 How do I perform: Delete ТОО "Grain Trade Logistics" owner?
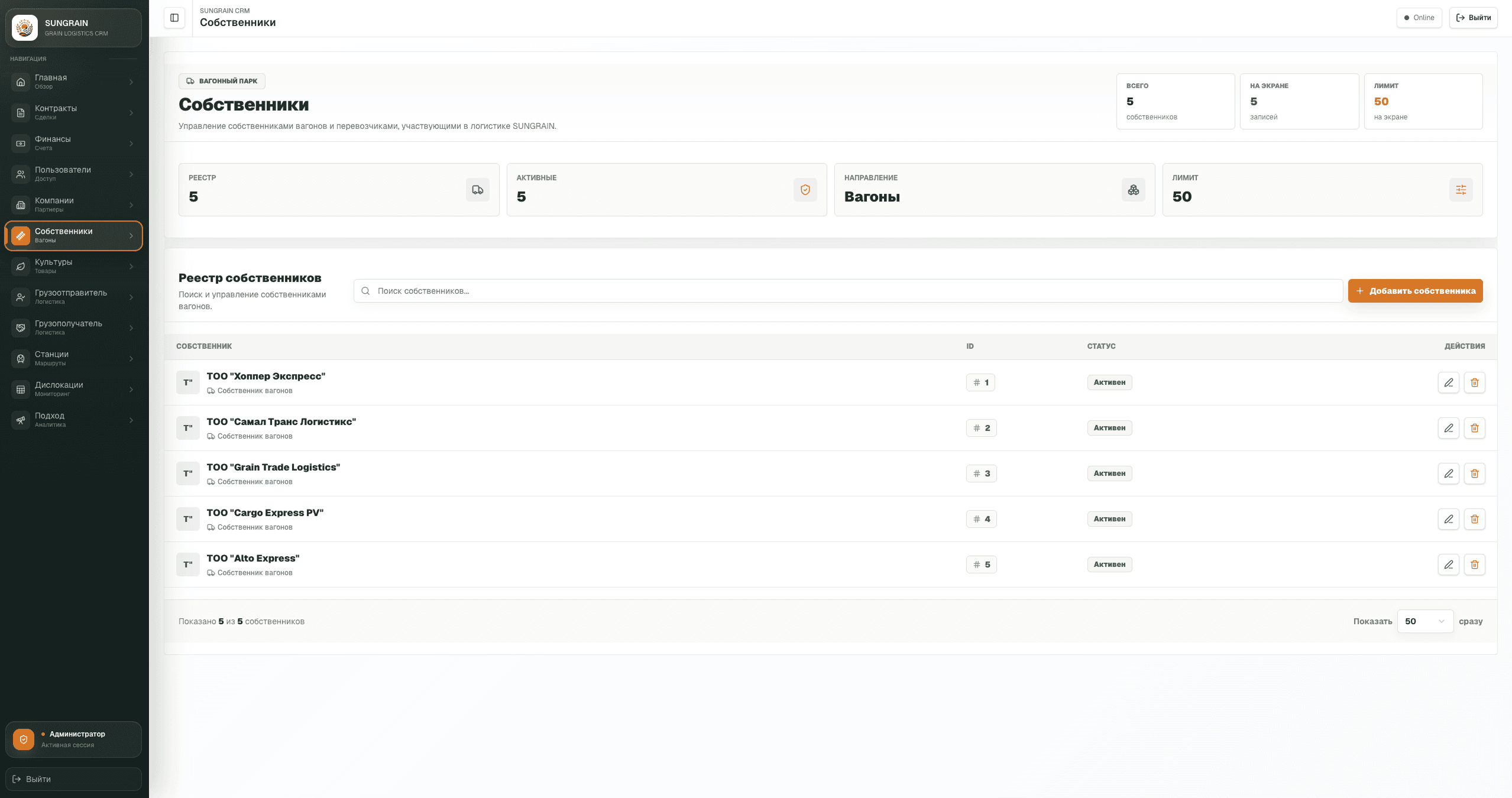click(x=1475, y=473)
